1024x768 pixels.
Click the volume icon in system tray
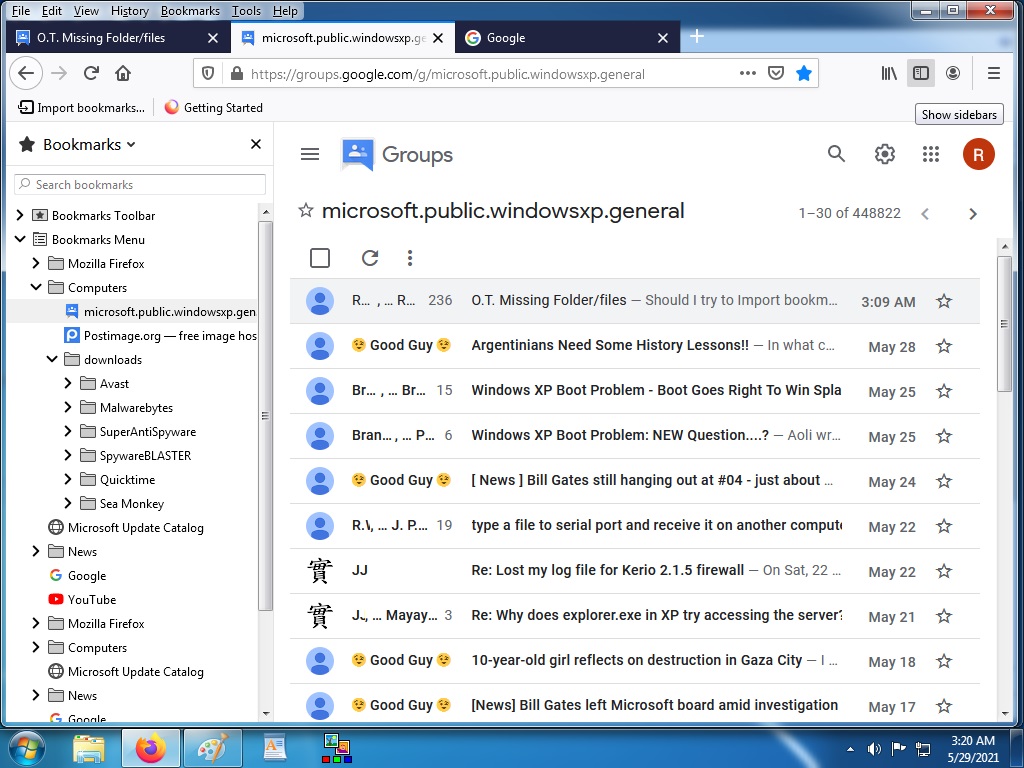(874, 748)
